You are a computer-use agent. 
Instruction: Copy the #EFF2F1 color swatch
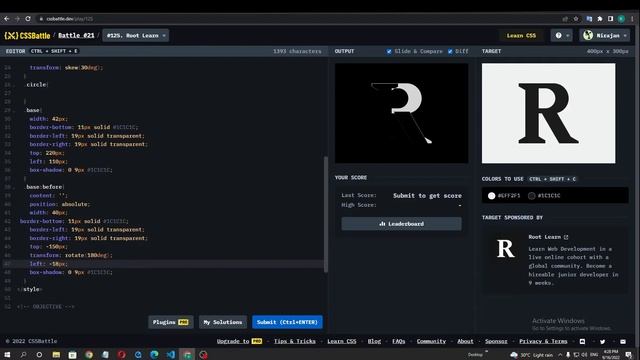click(504, 196)
